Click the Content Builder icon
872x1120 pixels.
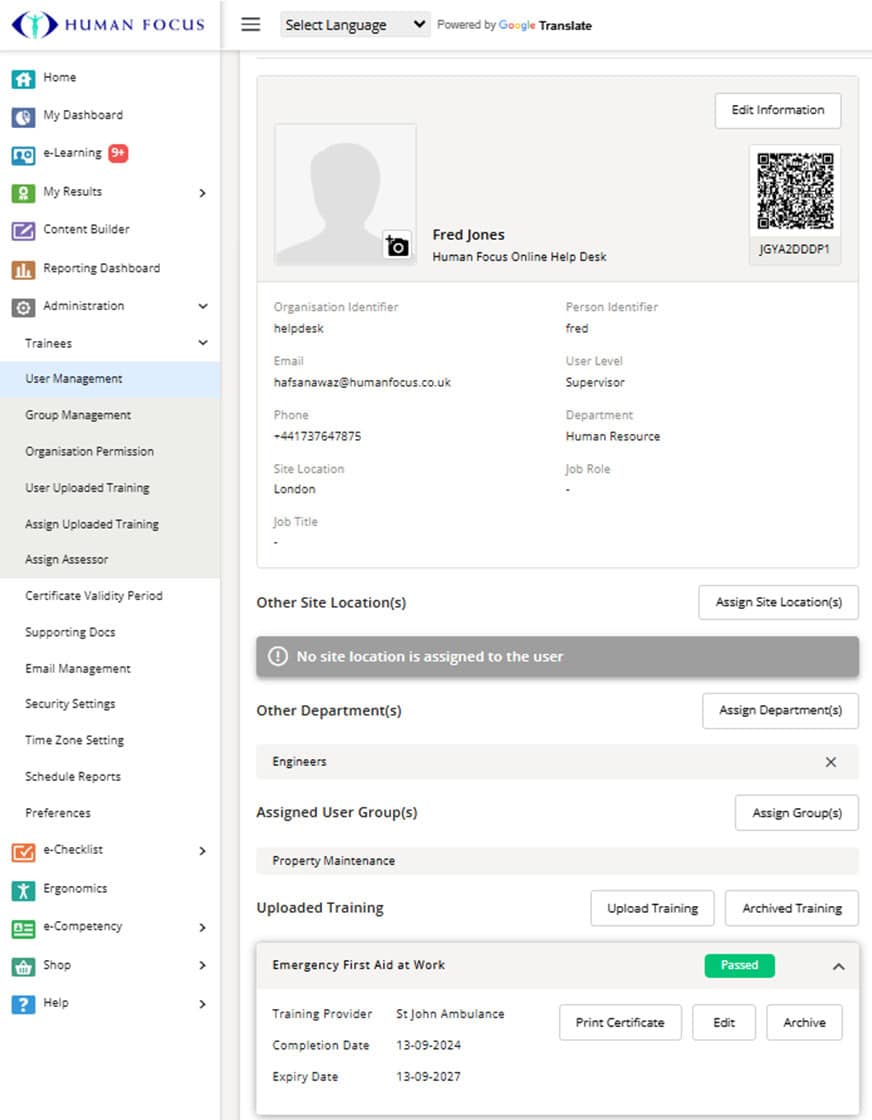coord(23,230)
